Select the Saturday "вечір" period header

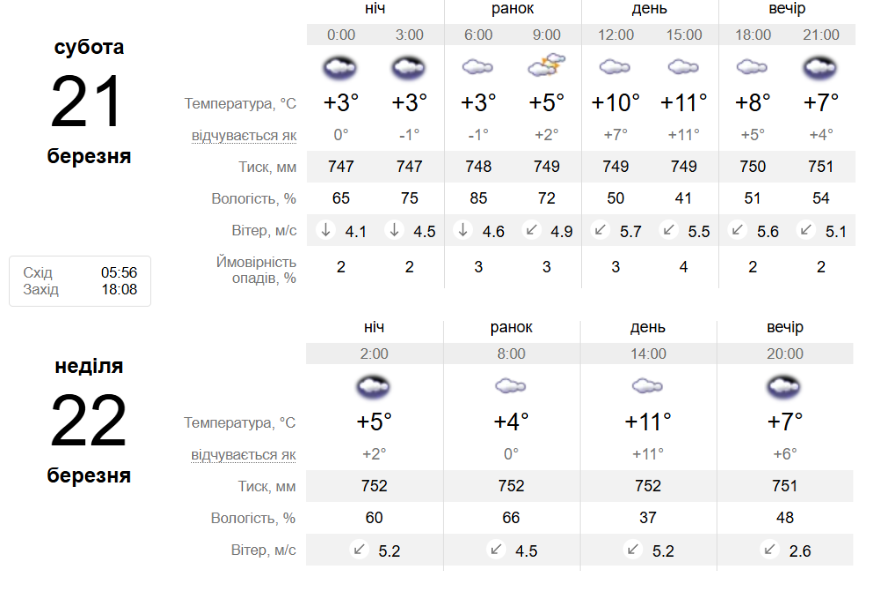(786, 9)
